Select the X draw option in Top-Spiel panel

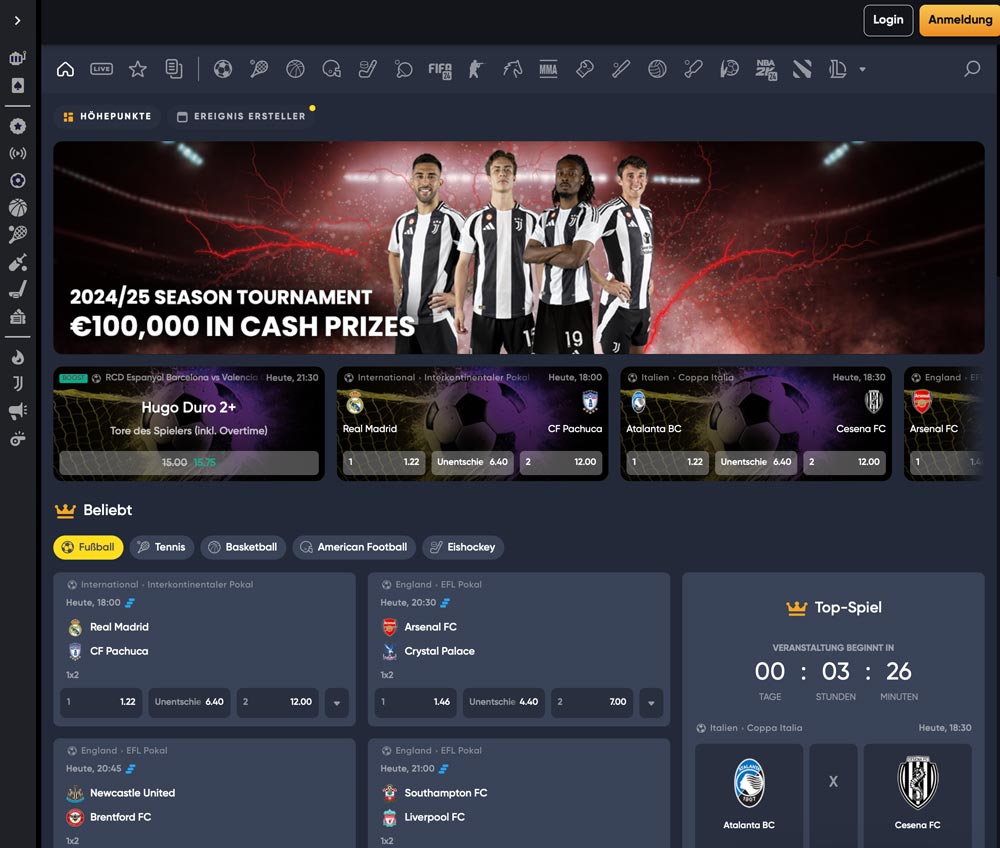click(834, 796)
